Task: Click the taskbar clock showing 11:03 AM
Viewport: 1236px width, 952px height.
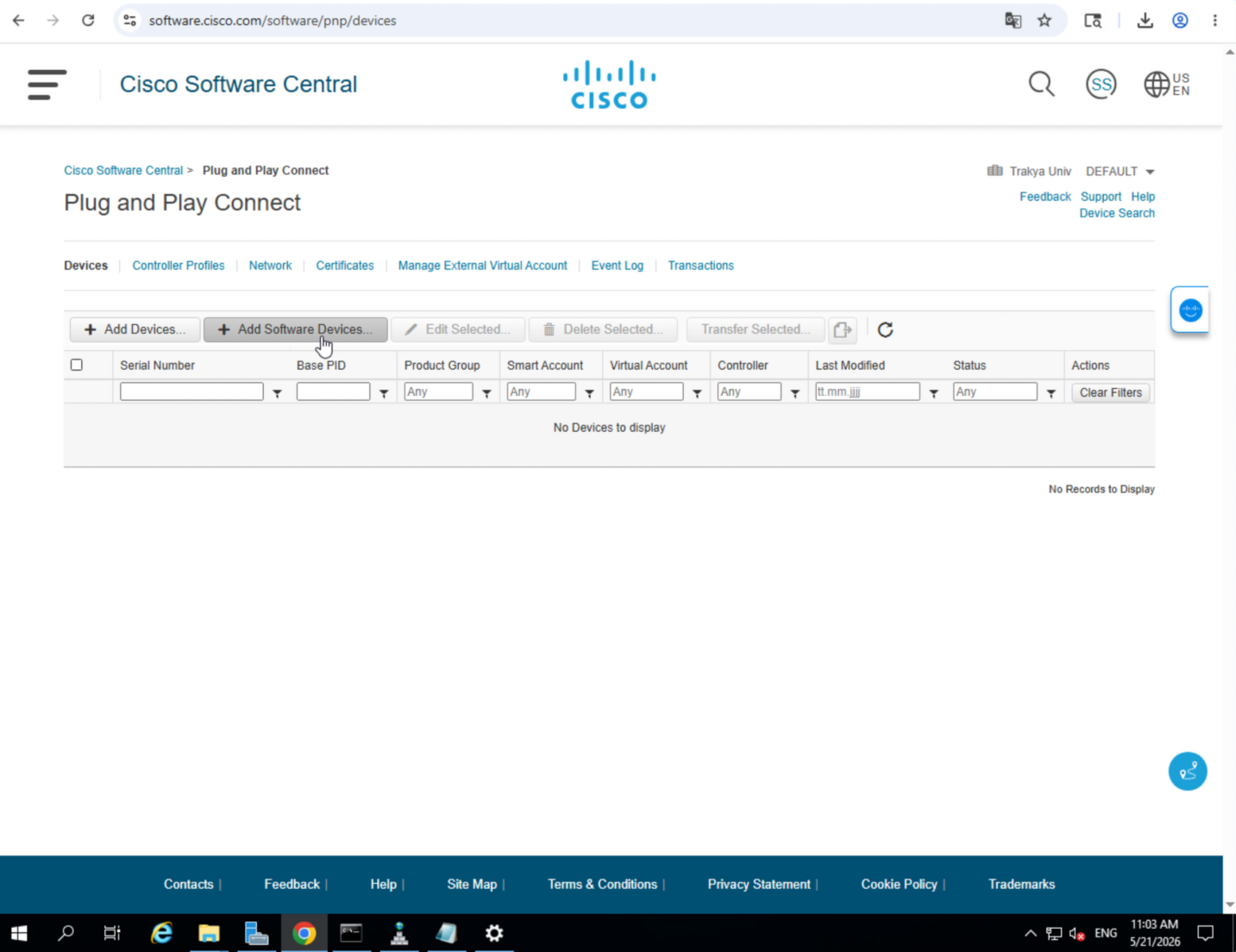Action: pos(1155,933)
